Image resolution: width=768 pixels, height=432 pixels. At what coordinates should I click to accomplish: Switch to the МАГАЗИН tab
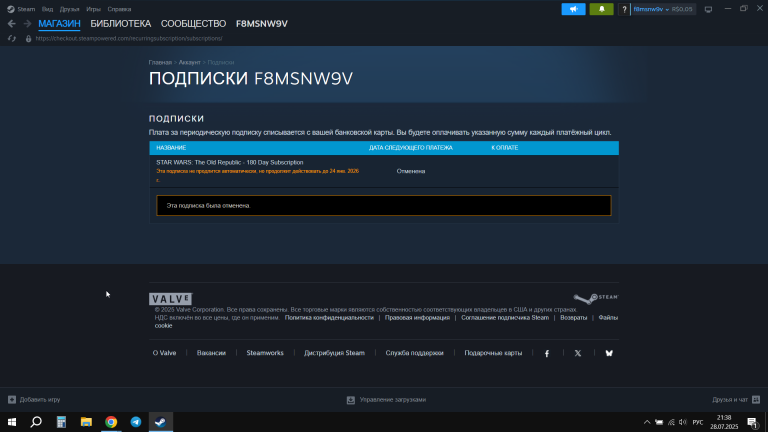(x=59, y=24)
